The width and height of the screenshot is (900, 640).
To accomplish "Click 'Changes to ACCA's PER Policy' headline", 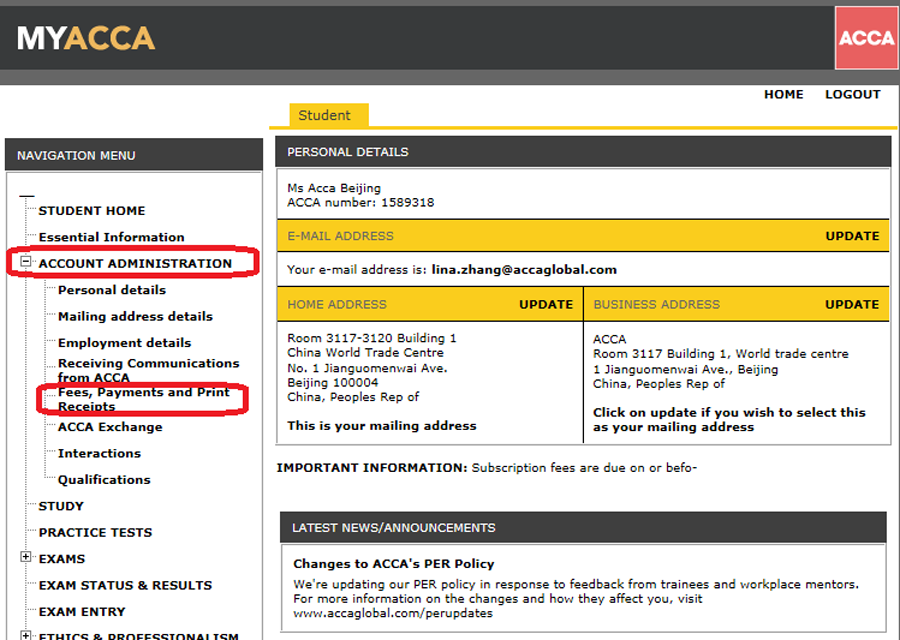I will click(x=394, y=564).
